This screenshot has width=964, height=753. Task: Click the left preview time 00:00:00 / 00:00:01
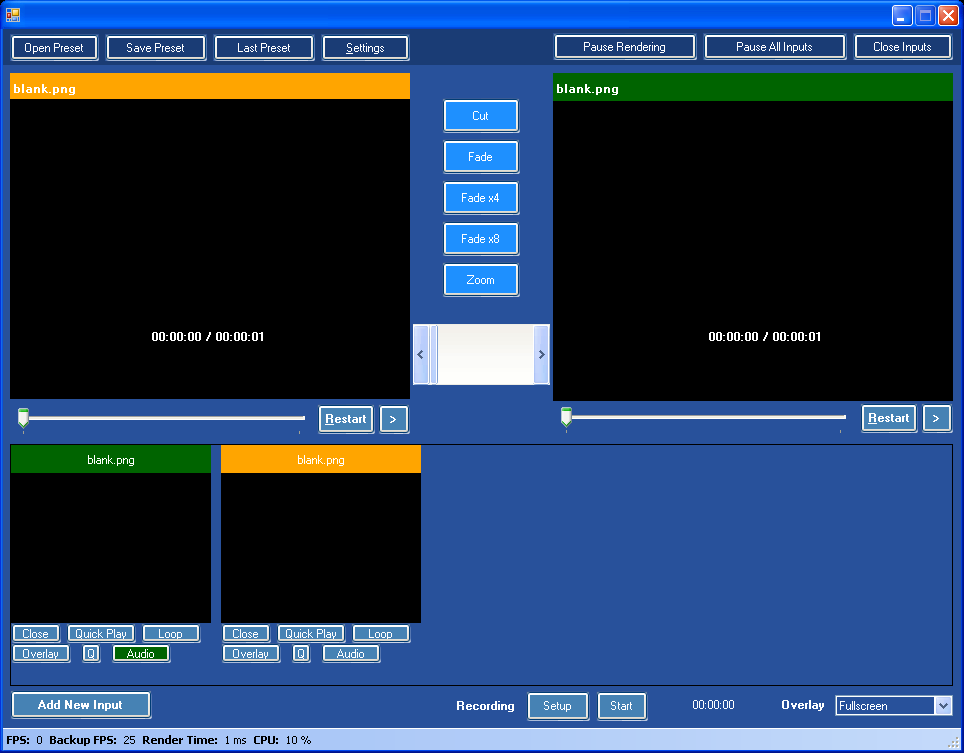click(x=208, y=336)
